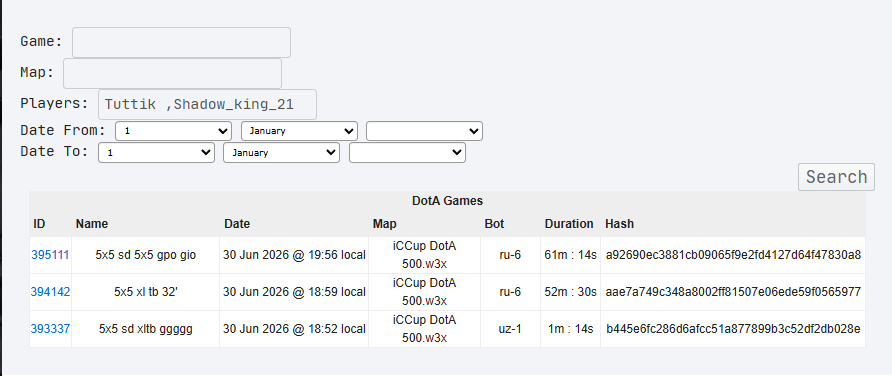Image resolution: width=892 pixels, height=376 pixels.
Task: Open the Date To month dropdown
Action: 282,152
